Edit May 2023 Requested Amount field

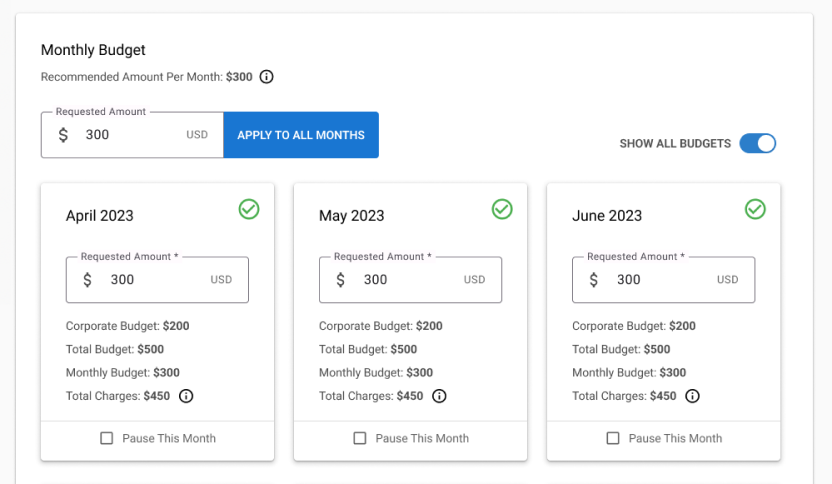(410, 280)
